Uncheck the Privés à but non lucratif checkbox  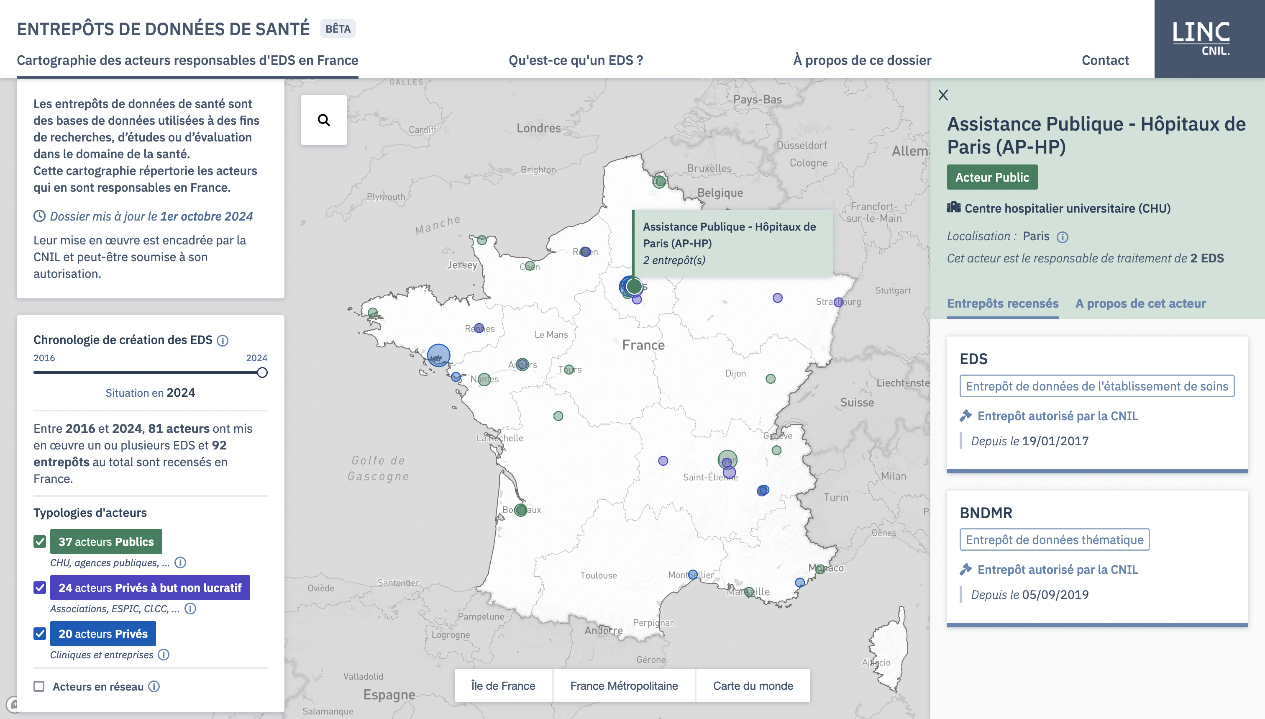pyautogui.click(x=40, y=588)
